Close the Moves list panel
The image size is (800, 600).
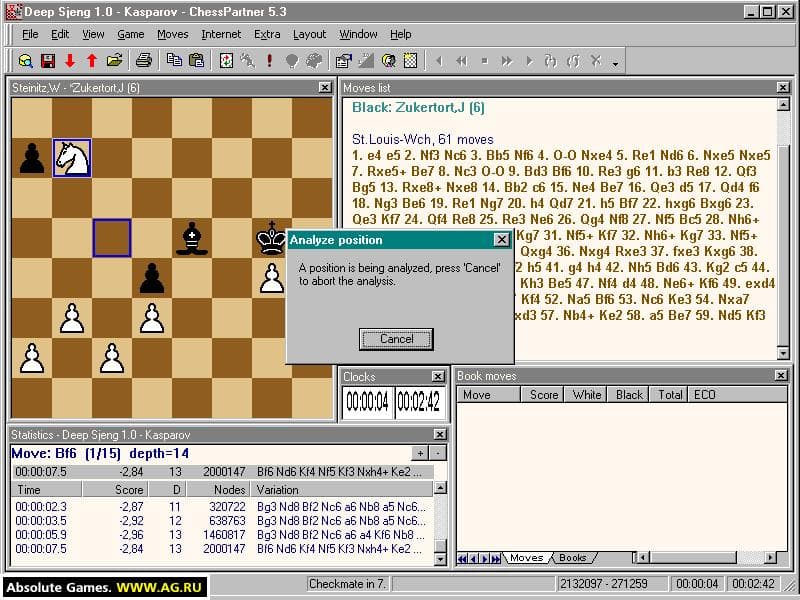coord(783,87)
